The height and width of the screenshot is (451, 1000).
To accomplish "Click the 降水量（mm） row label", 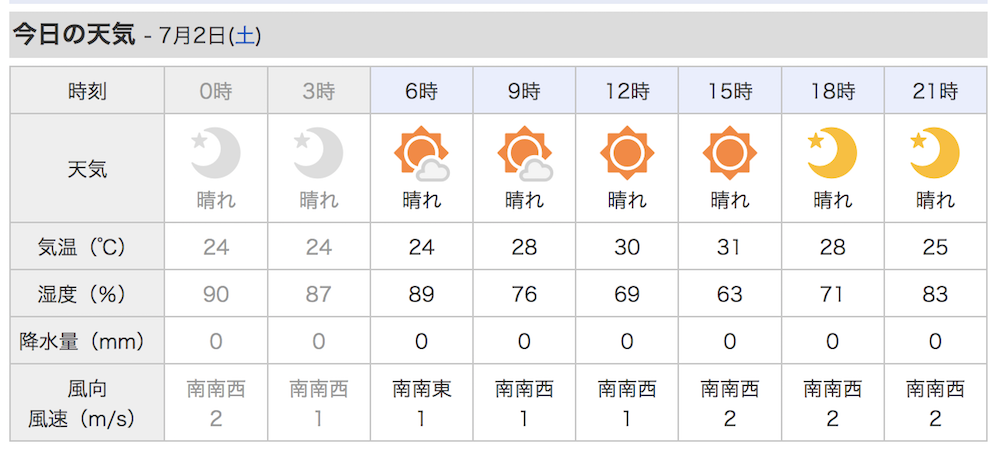I will (82, 341).
